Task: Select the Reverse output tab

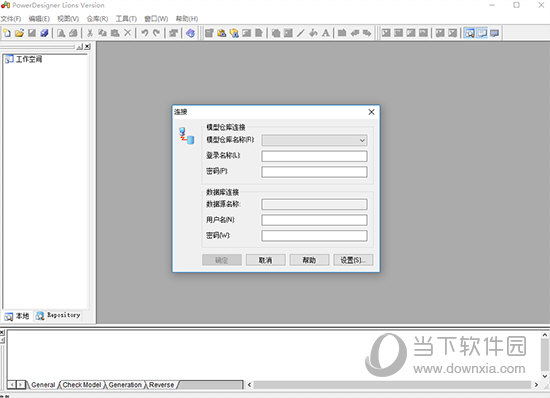Action: (161, 385)
